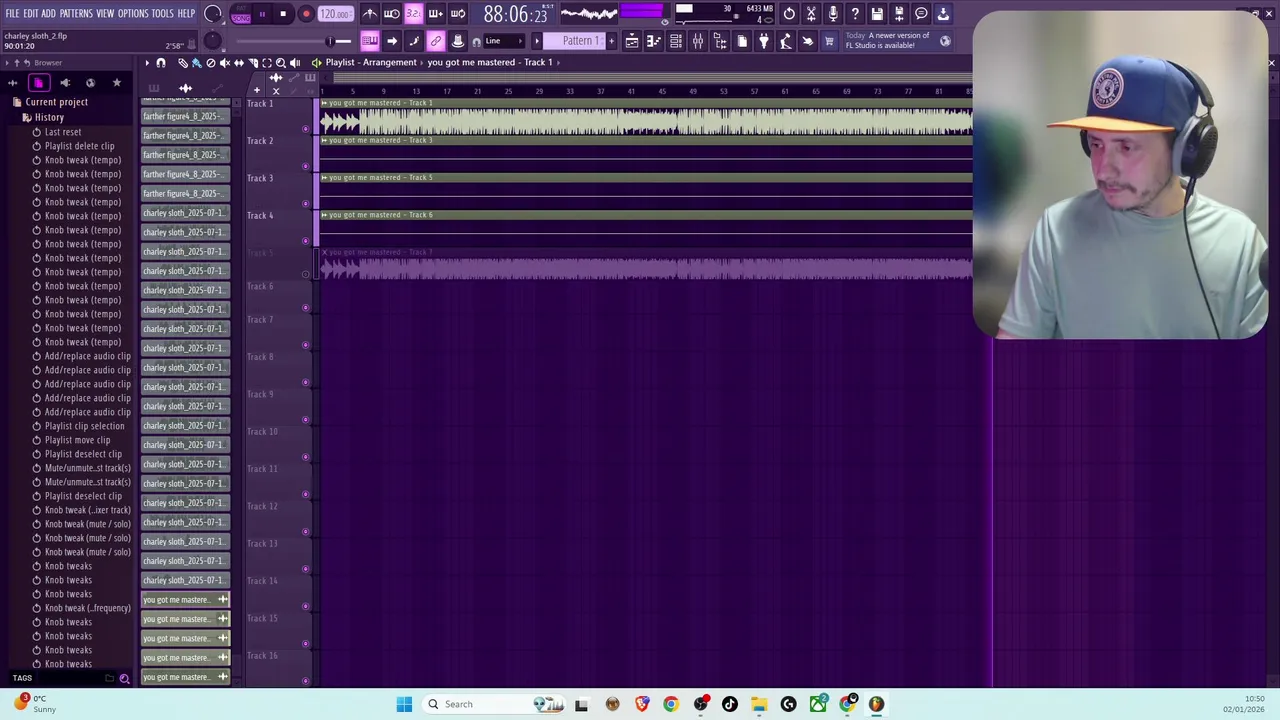Open the help question mark icon
The height and width of the screenshot is (720, 1280).
click(855, 14)
